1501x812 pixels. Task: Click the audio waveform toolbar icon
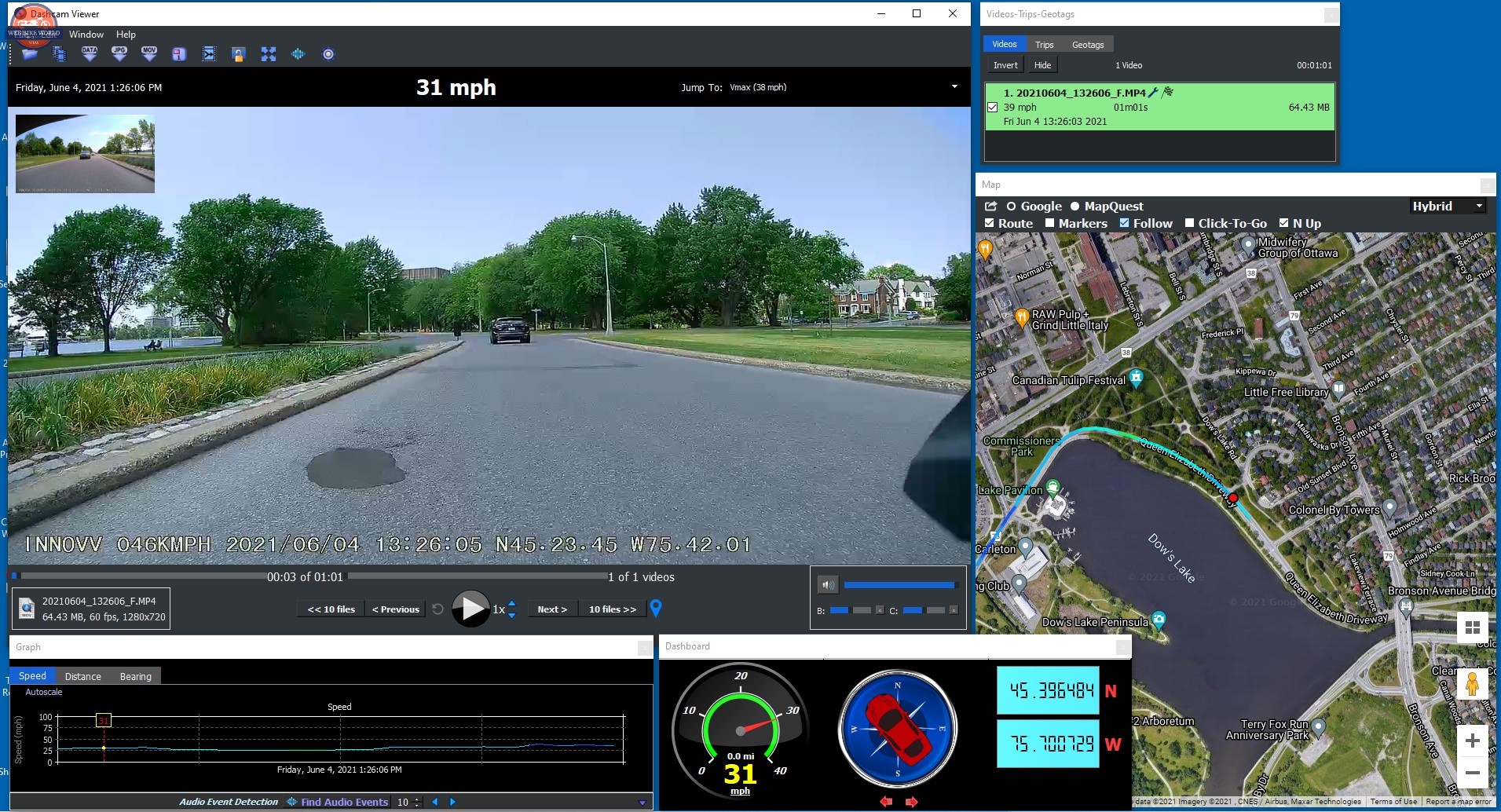[x=298, y=54]
